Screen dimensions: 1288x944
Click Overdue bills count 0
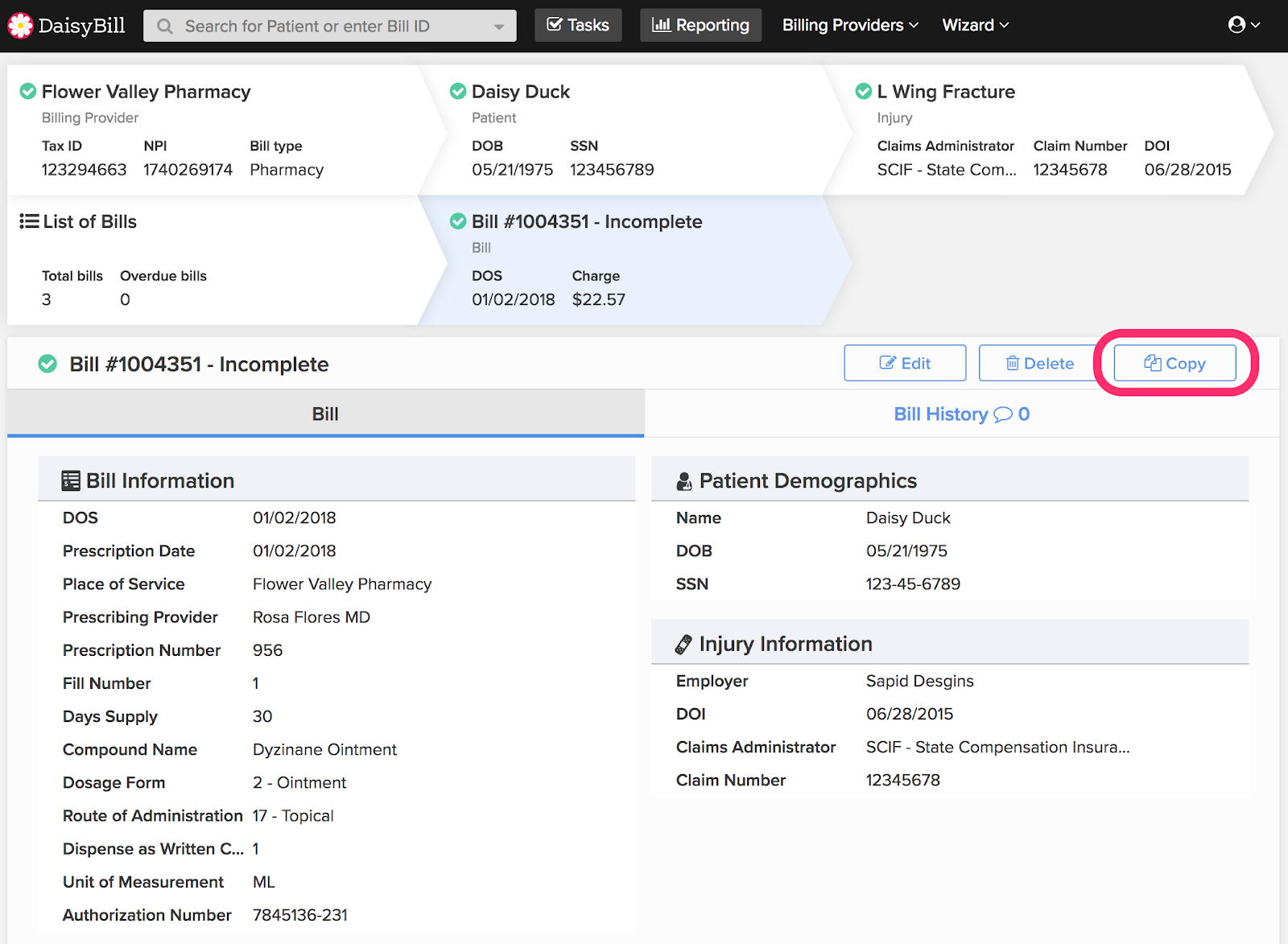click(x=125, y=299)
